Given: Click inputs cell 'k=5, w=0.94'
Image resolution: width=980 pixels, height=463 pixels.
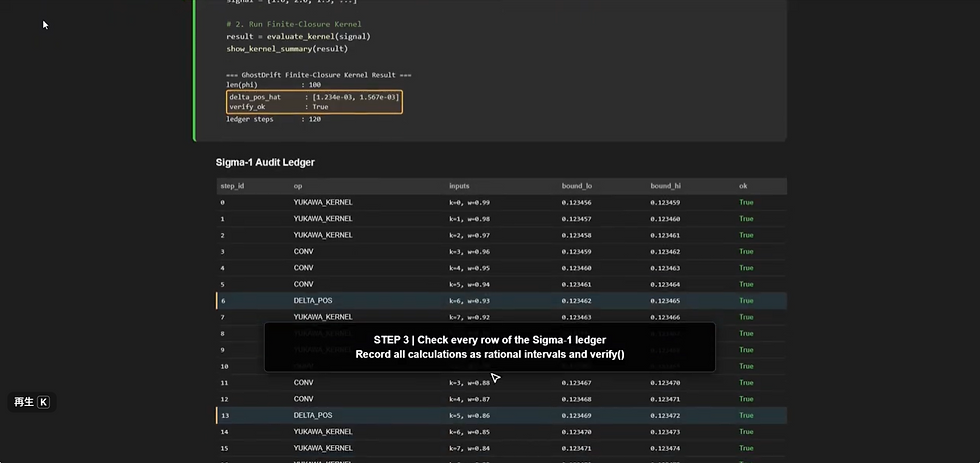Looking at the screenshot, I should click(x=469, y=284).
